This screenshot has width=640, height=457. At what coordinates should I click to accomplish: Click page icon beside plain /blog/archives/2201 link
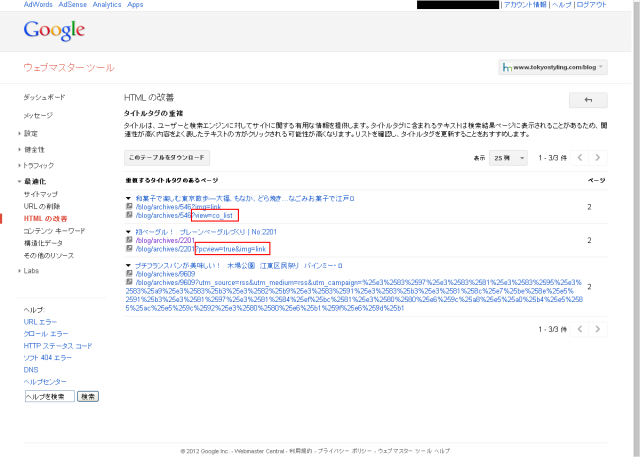pos(129,240)
